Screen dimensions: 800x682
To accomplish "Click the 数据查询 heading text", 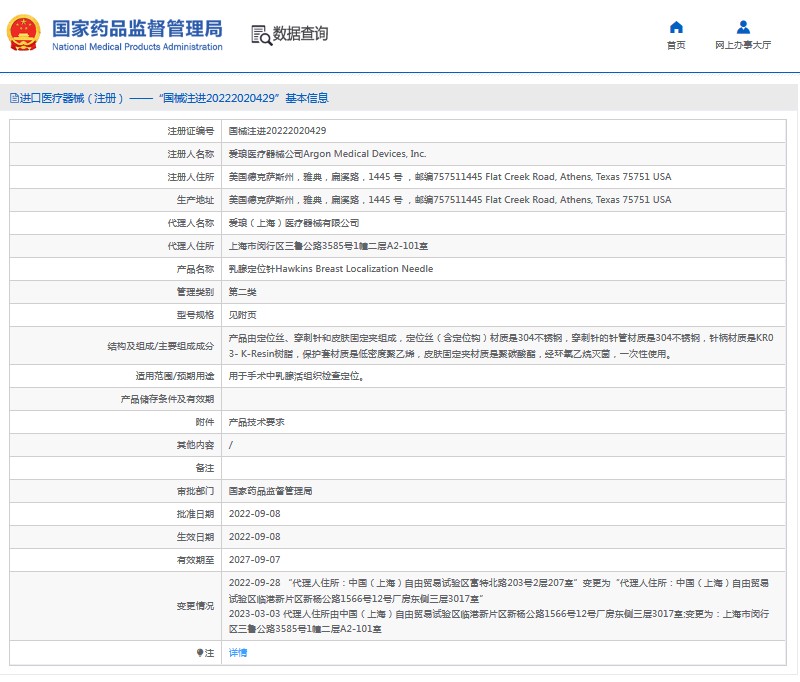I will tap(300, 34).
